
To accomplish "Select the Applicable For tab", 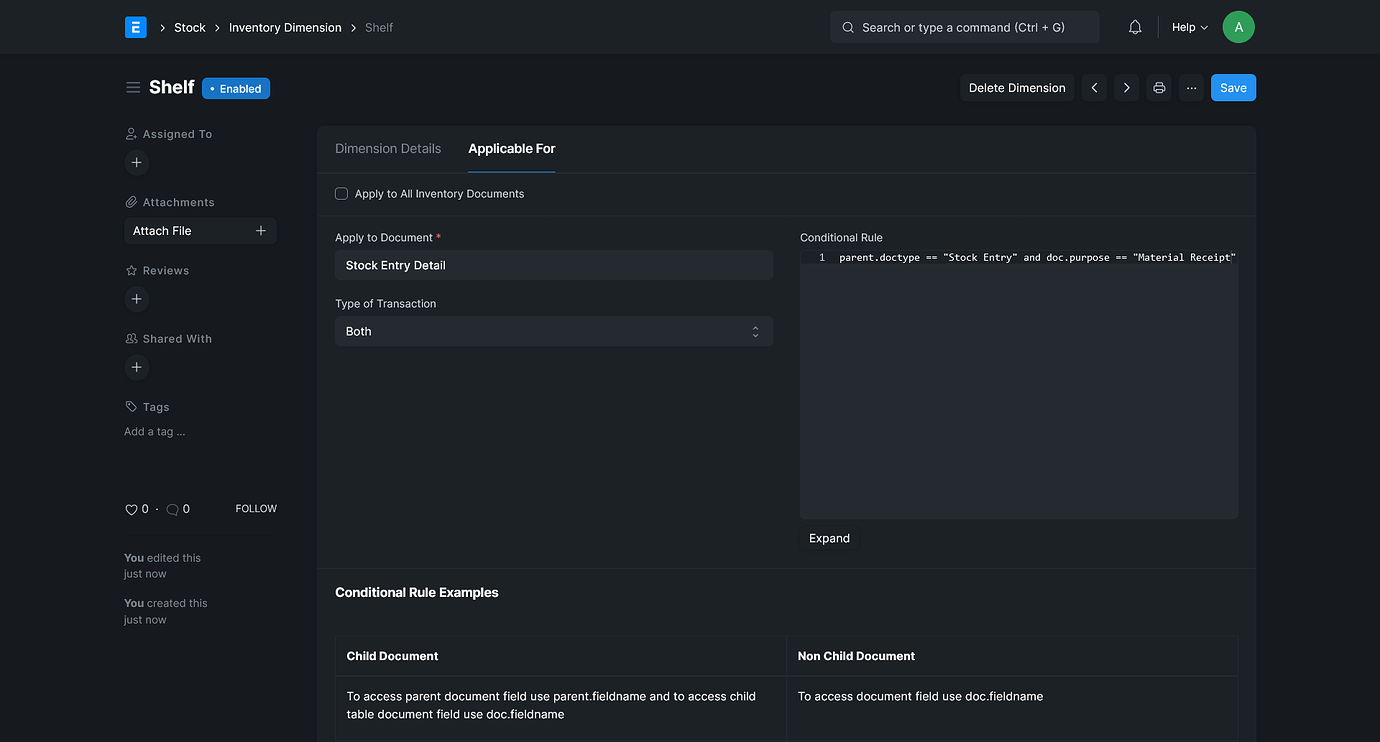I will point(511,148).
